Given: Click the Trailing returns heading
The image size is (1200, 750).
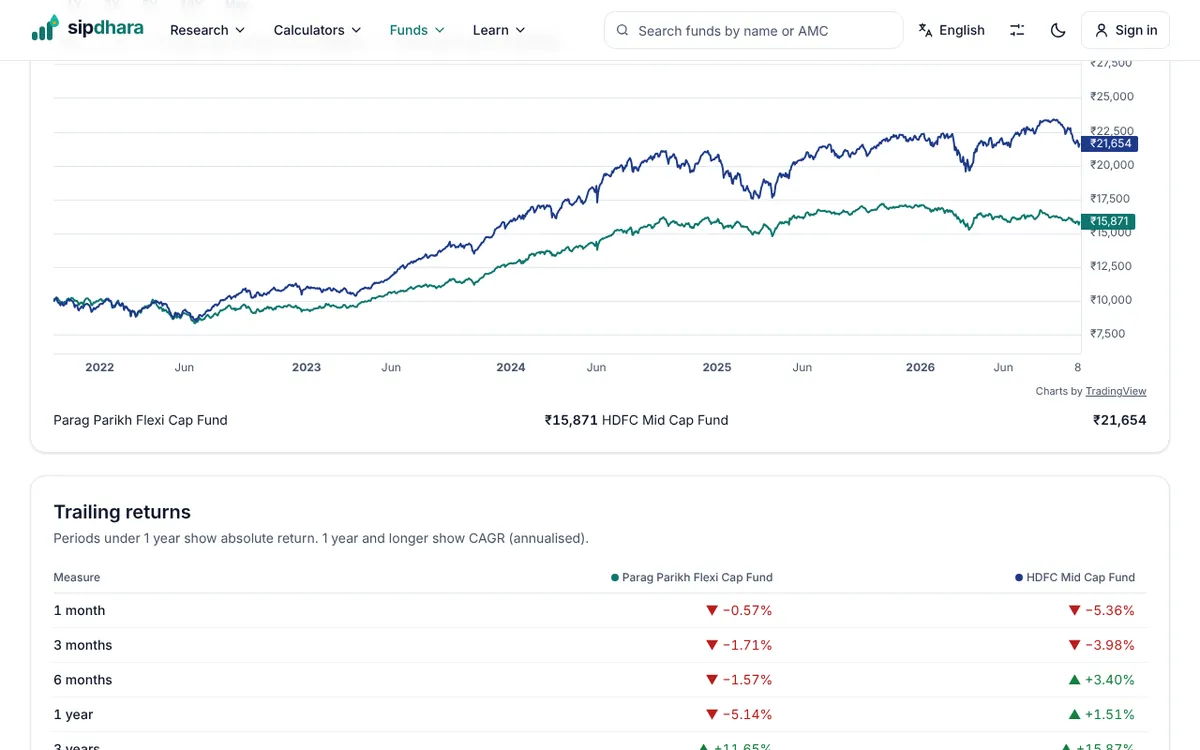Looking at the screenshot, I should 122,512.
